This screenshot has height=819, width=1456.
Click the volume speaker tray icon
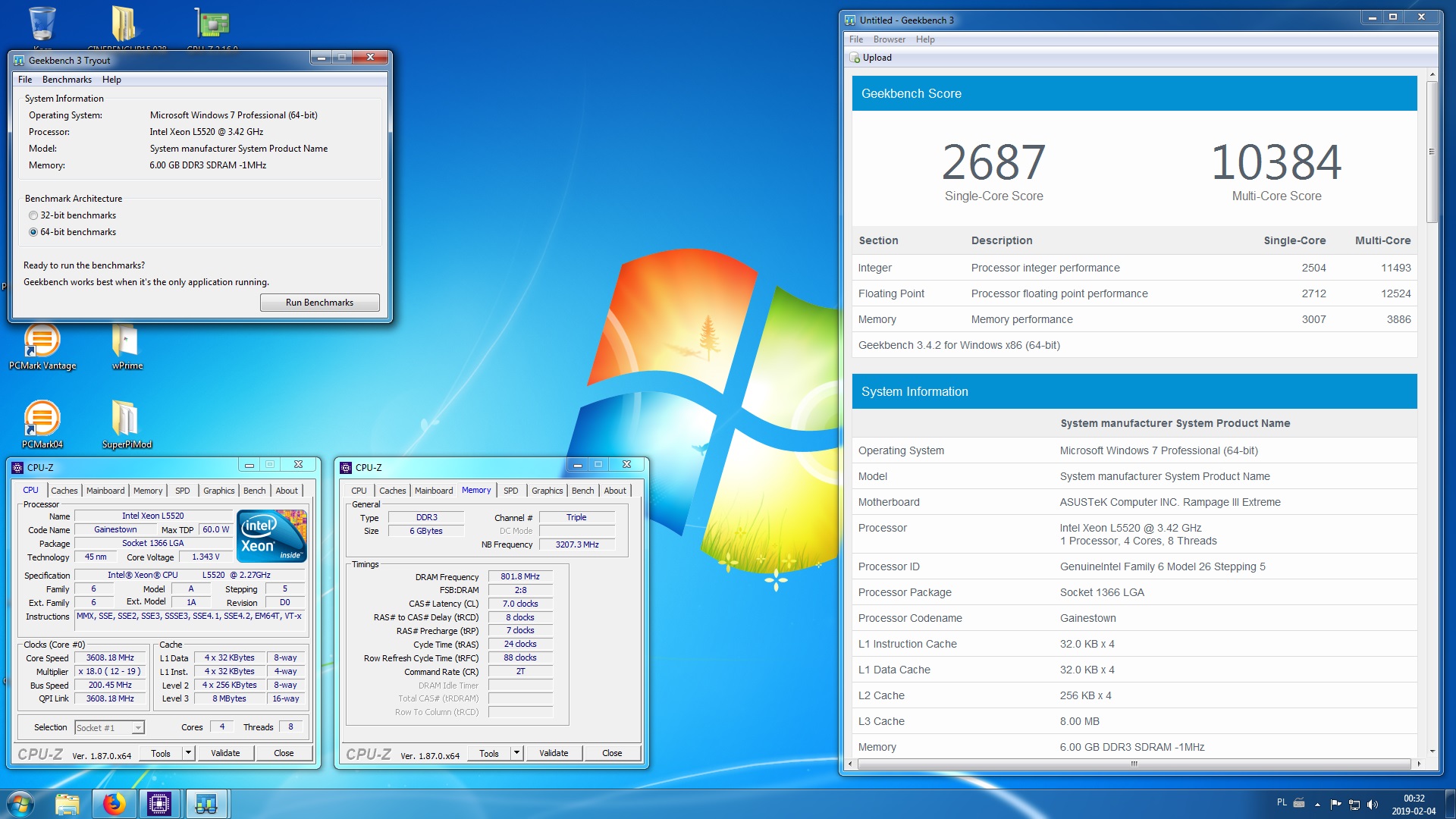(1372, 805)
